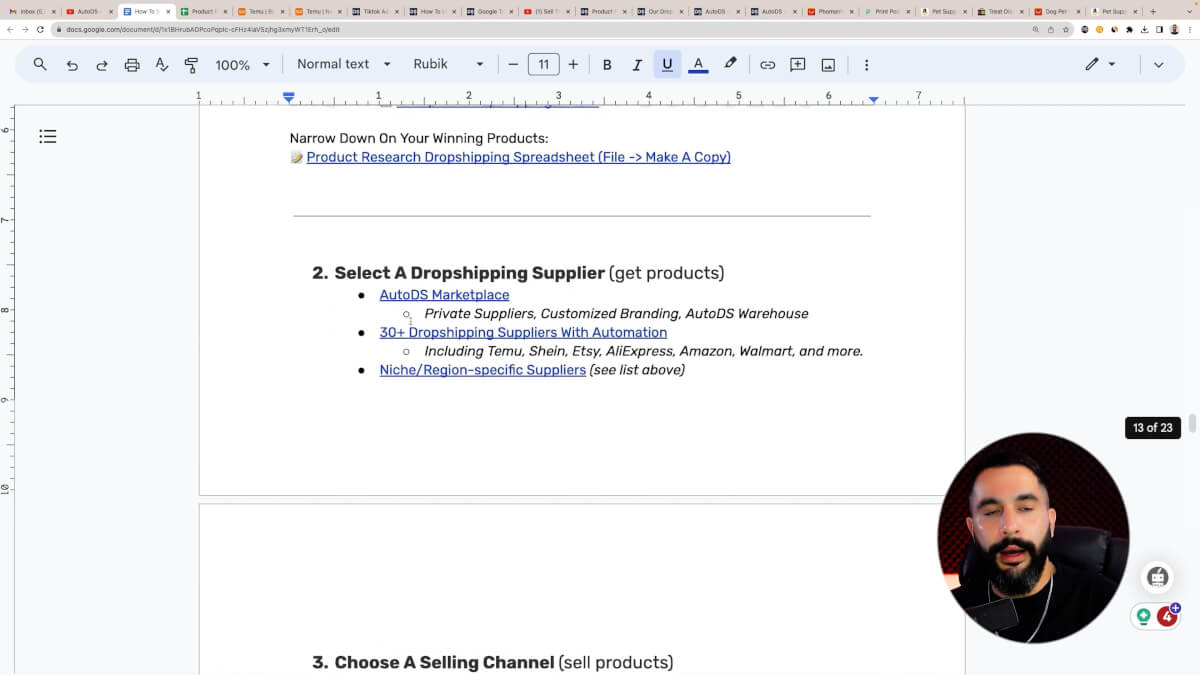Toggle italic formatting
Viewport: 1200px width, 675px height.
[637, 64]
